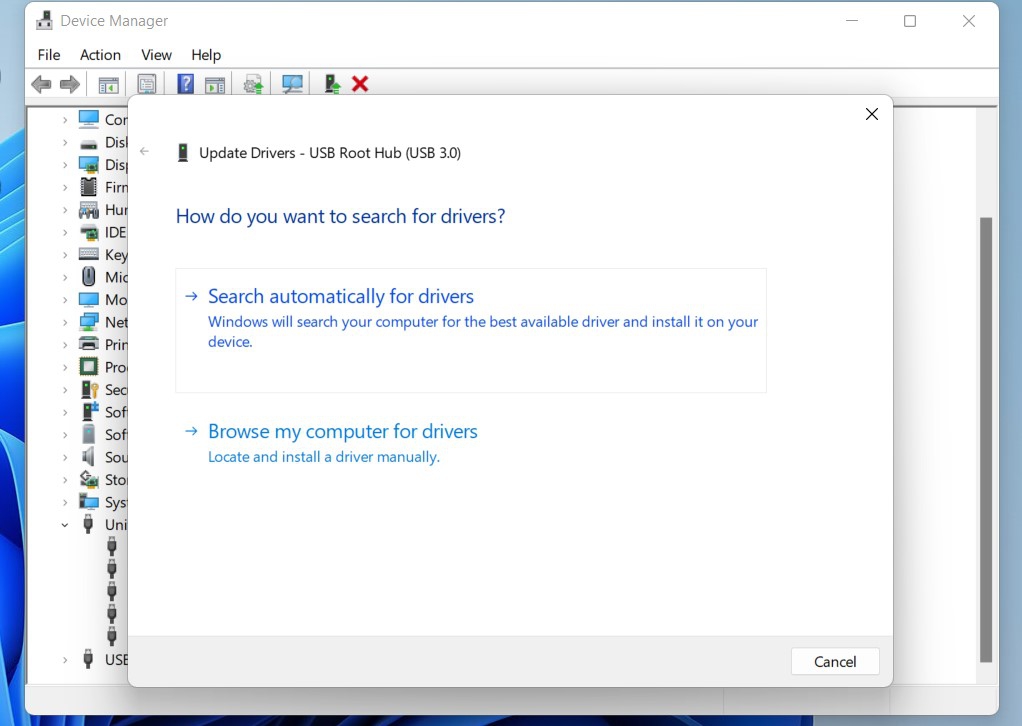Select the disk drive icon beside 'Disl'

click(x=89, y=143)
